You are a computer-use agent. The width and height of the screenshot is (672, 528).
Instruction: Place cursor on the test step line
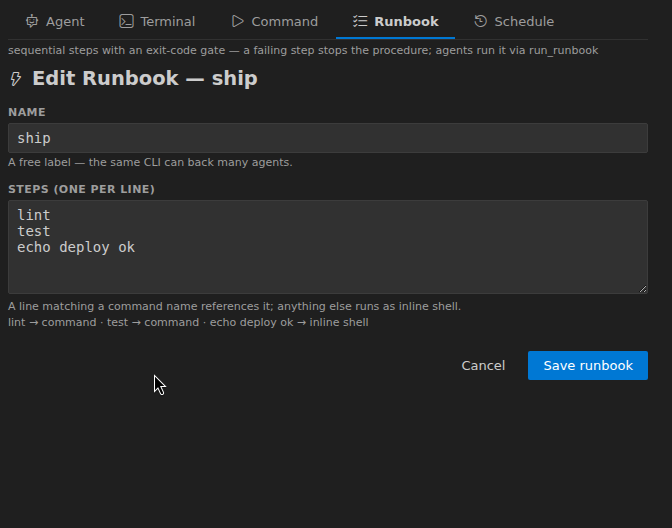[x=34, y=231]
